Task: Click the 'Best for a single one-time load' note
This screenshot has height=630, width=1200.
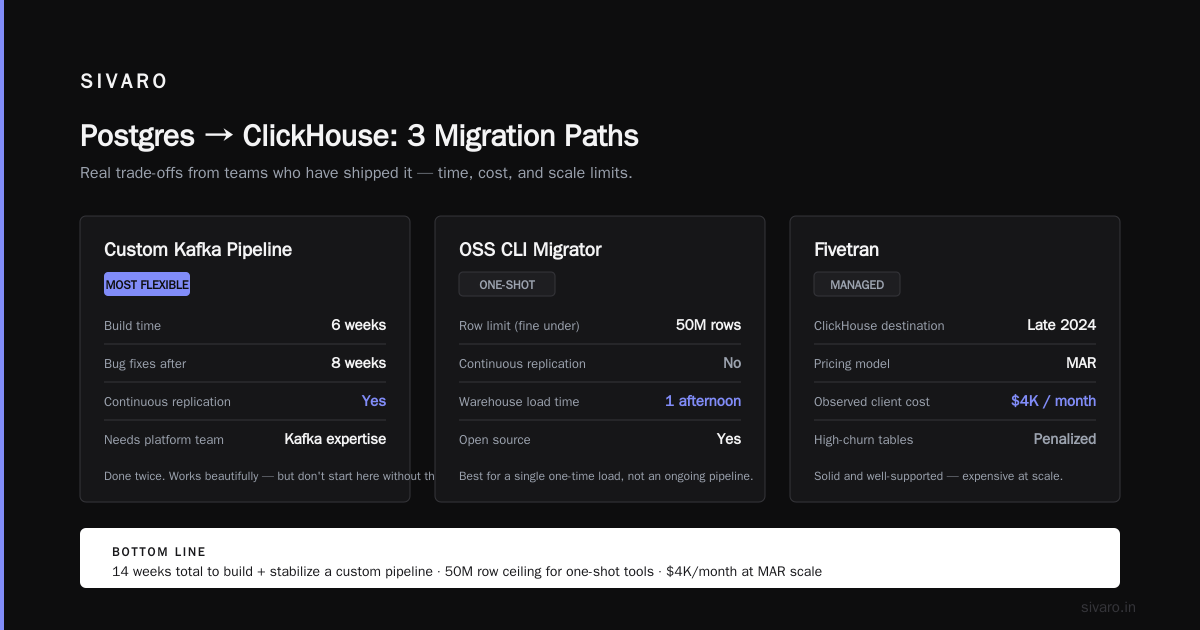Action: click(606, 476)
